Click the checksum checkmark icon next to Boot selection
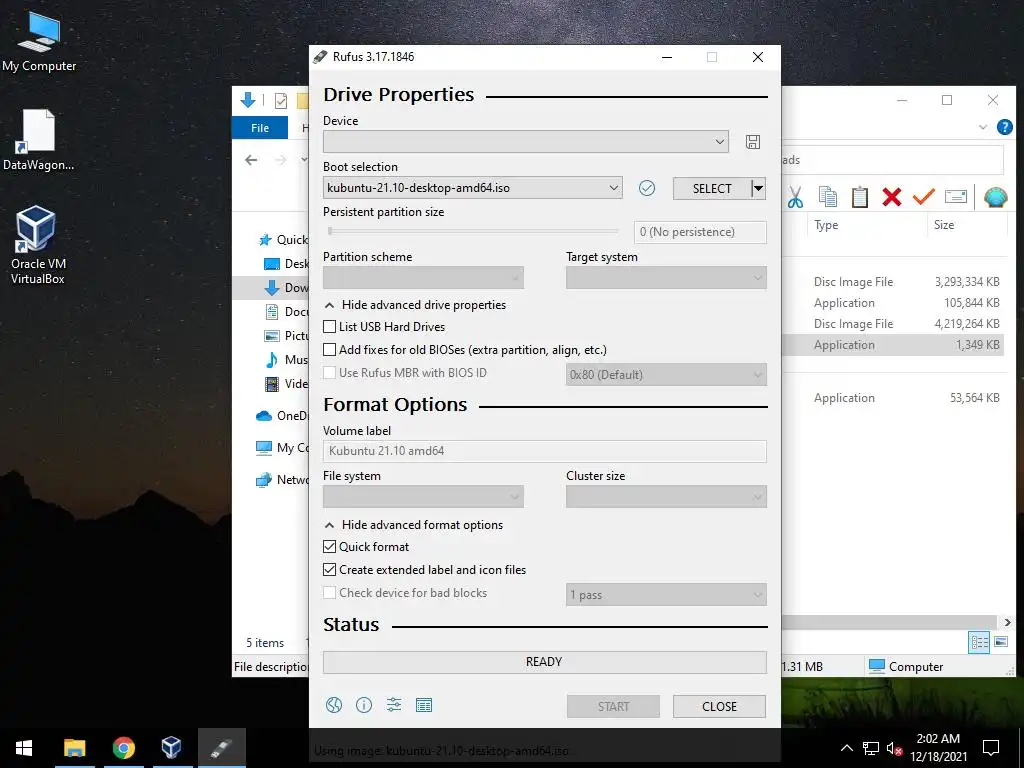 (x=647, y=188)
